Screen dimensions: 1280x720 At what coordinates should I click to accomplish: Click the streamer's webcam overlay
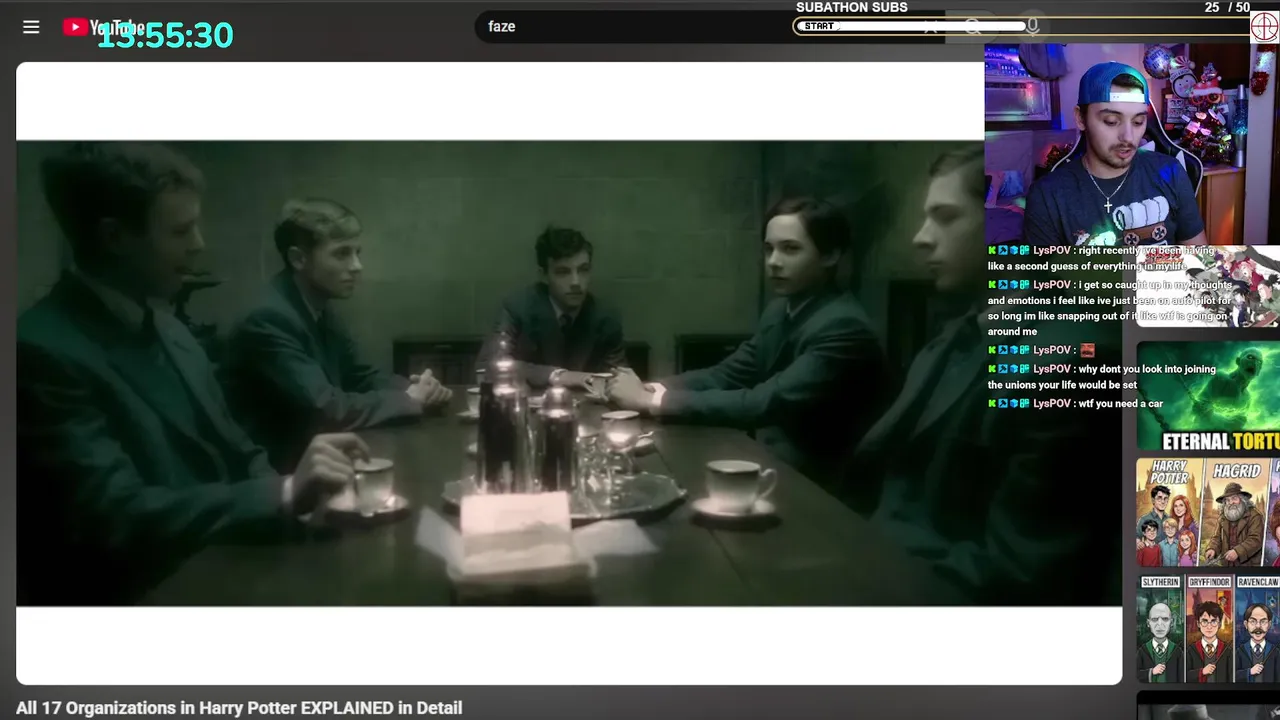click(x=1117, y=144)
